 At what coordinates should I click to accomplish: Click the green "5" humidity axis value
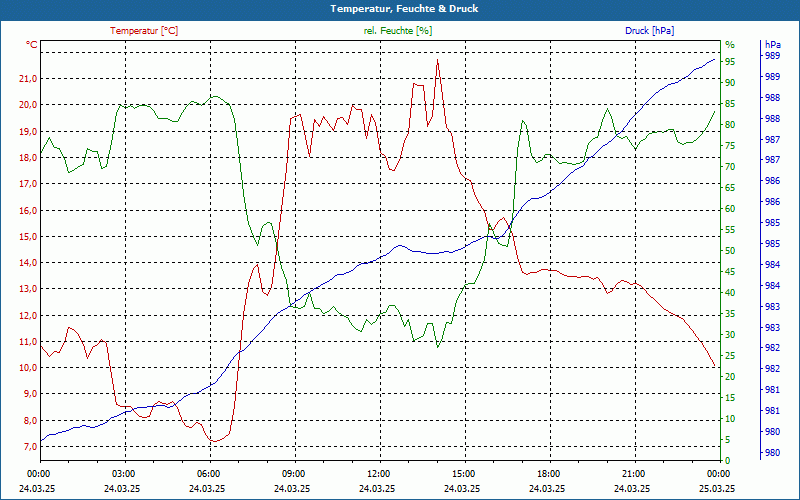coord(728,440)
